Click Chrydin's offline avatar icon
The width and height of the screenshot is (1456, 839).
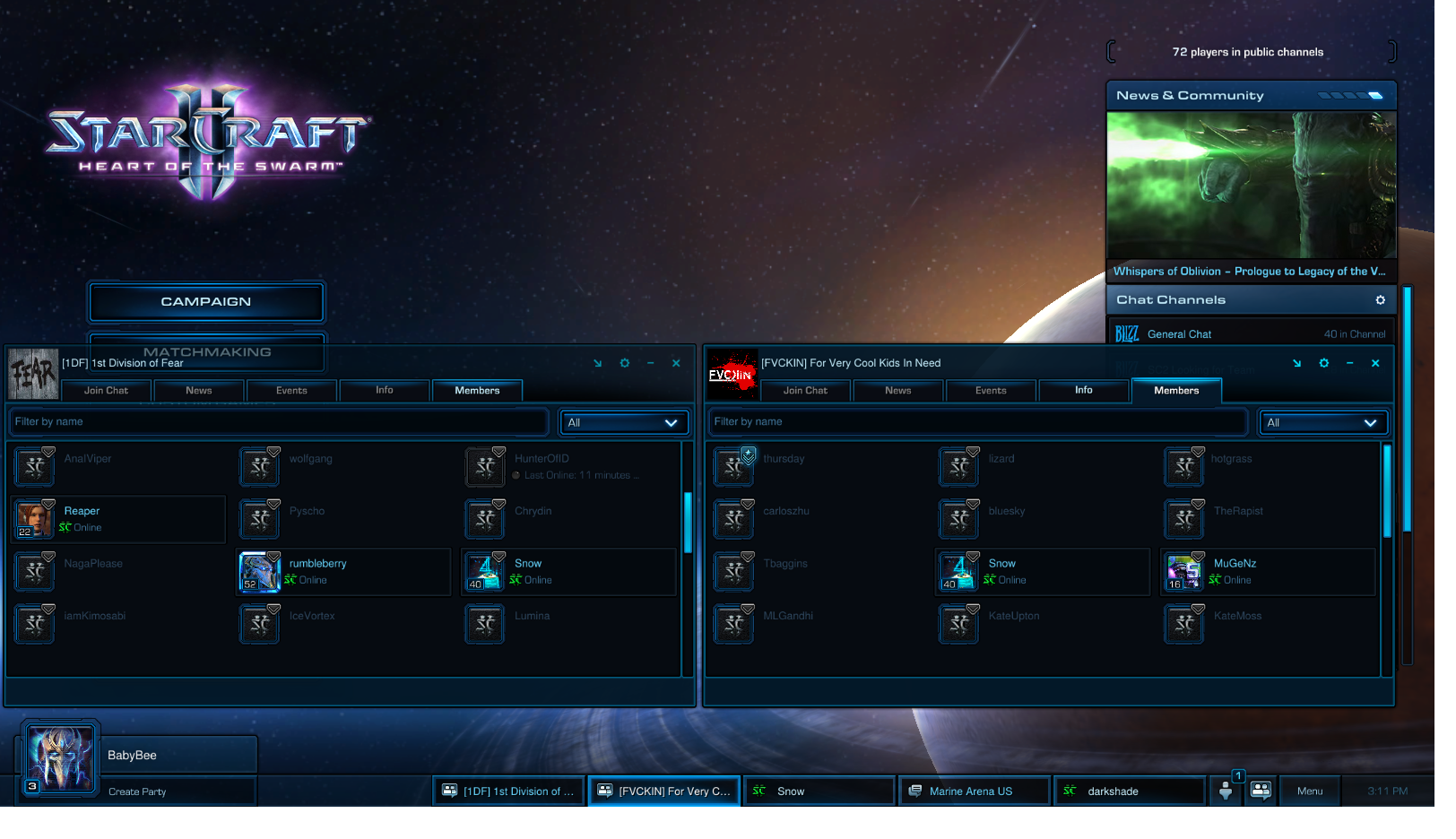485,519
